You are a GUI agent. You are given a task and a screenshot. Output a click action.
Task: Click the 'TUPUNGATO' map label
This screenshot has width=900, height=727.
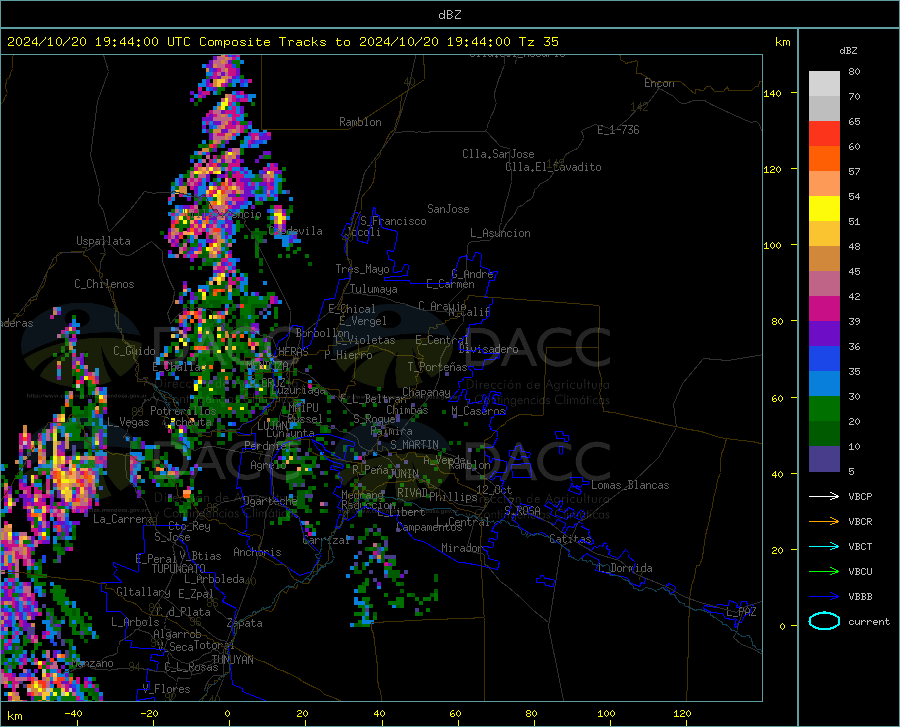(x=179, y=569)
